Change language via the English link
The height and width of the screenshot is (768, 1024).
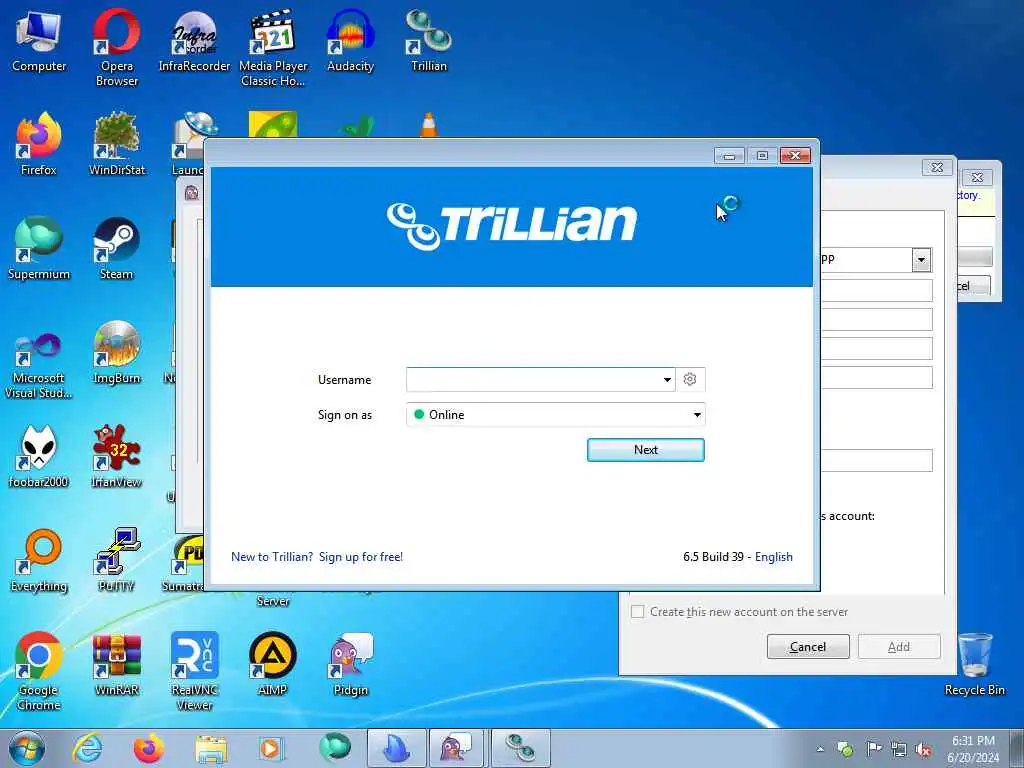[774, 557]
